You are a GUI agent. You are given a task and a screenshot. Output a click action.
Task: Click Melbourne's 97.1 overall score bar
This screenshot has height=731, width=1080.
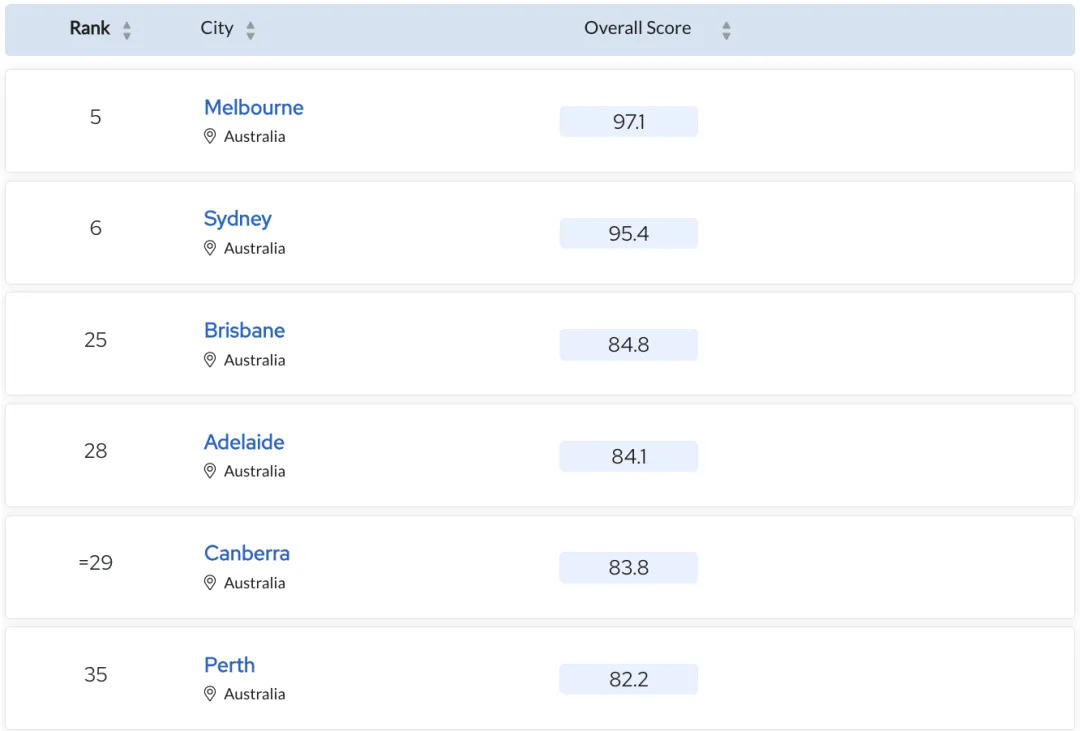pos(628,122)
